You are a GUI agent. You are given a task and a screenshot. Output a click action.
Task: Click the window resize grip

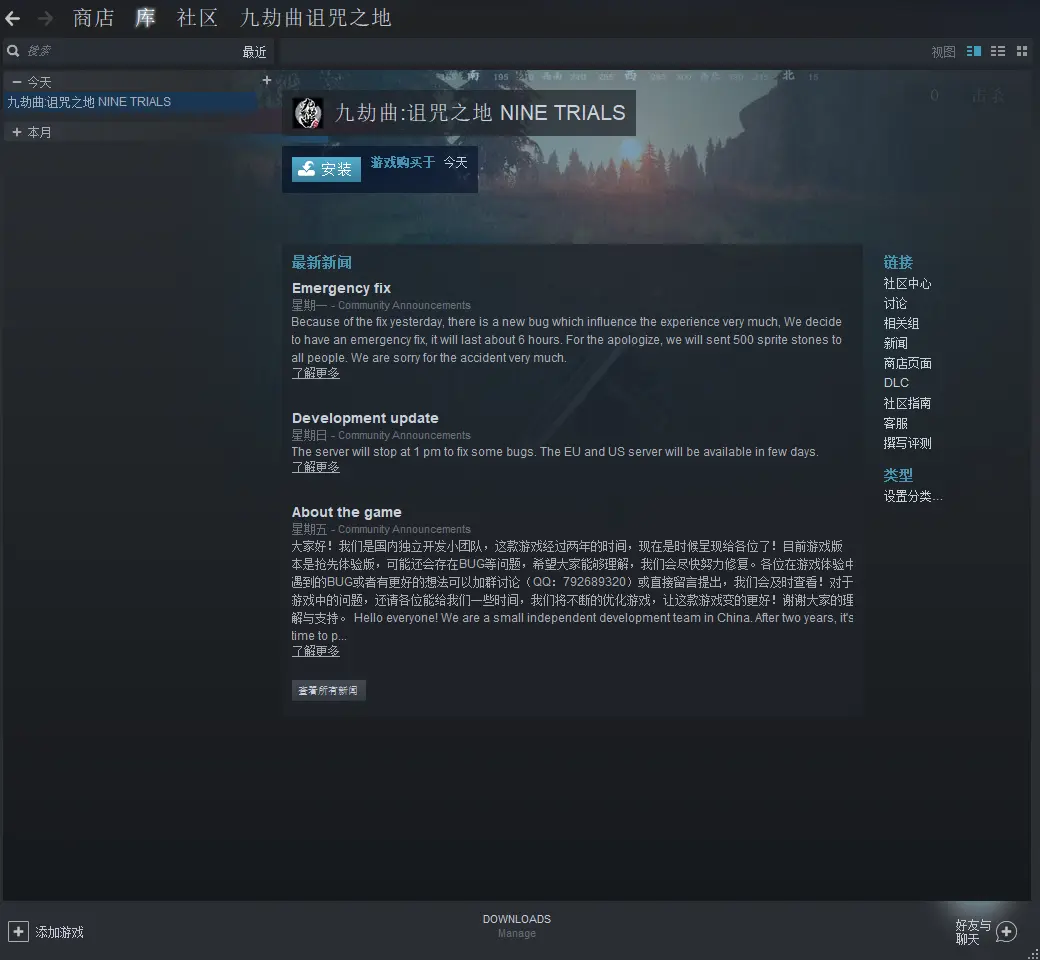click(x=1033, y=953)
